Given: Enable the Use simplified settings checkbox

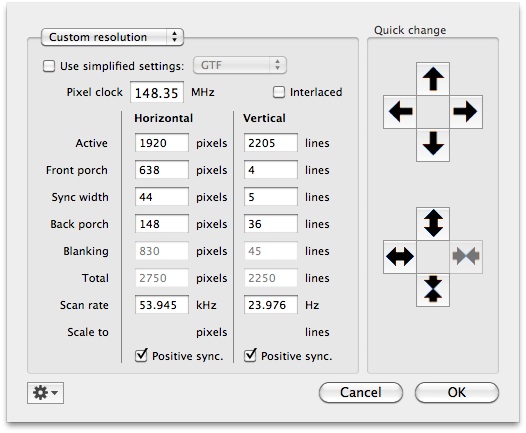Looking at the screenshot, I should 49,66.
